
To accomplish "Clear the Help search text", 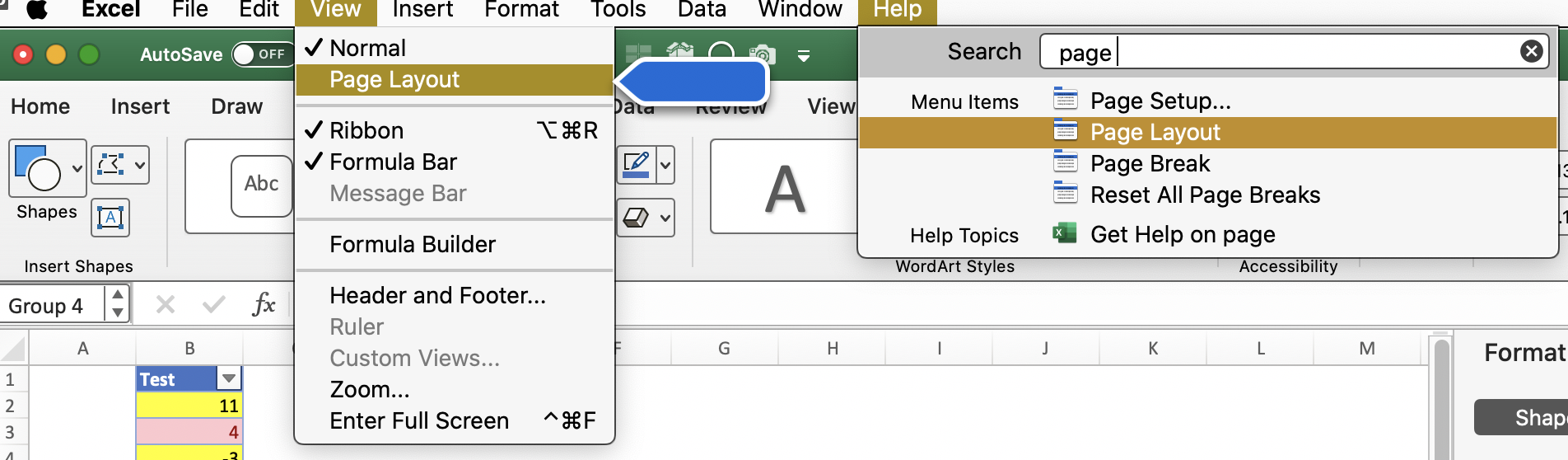I will (x=1531, y=52).
